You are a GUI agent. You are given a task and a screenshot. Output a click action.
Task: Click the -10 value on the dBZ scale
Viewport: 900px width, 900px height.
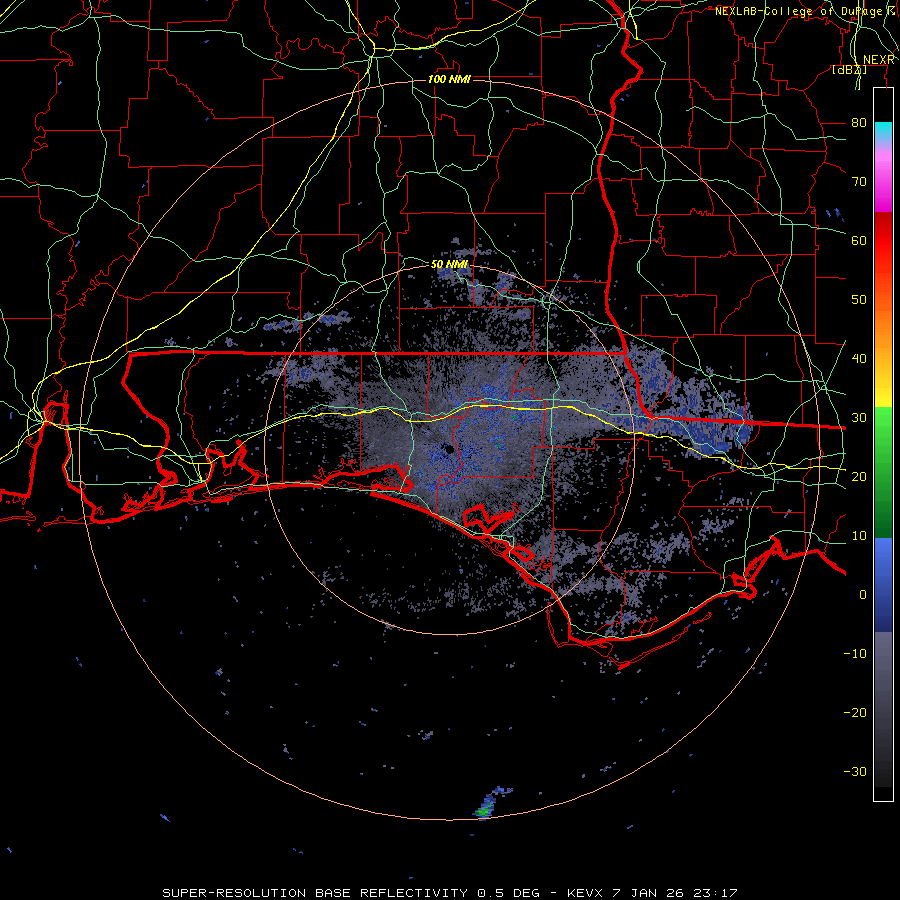[x=855, y=653]
